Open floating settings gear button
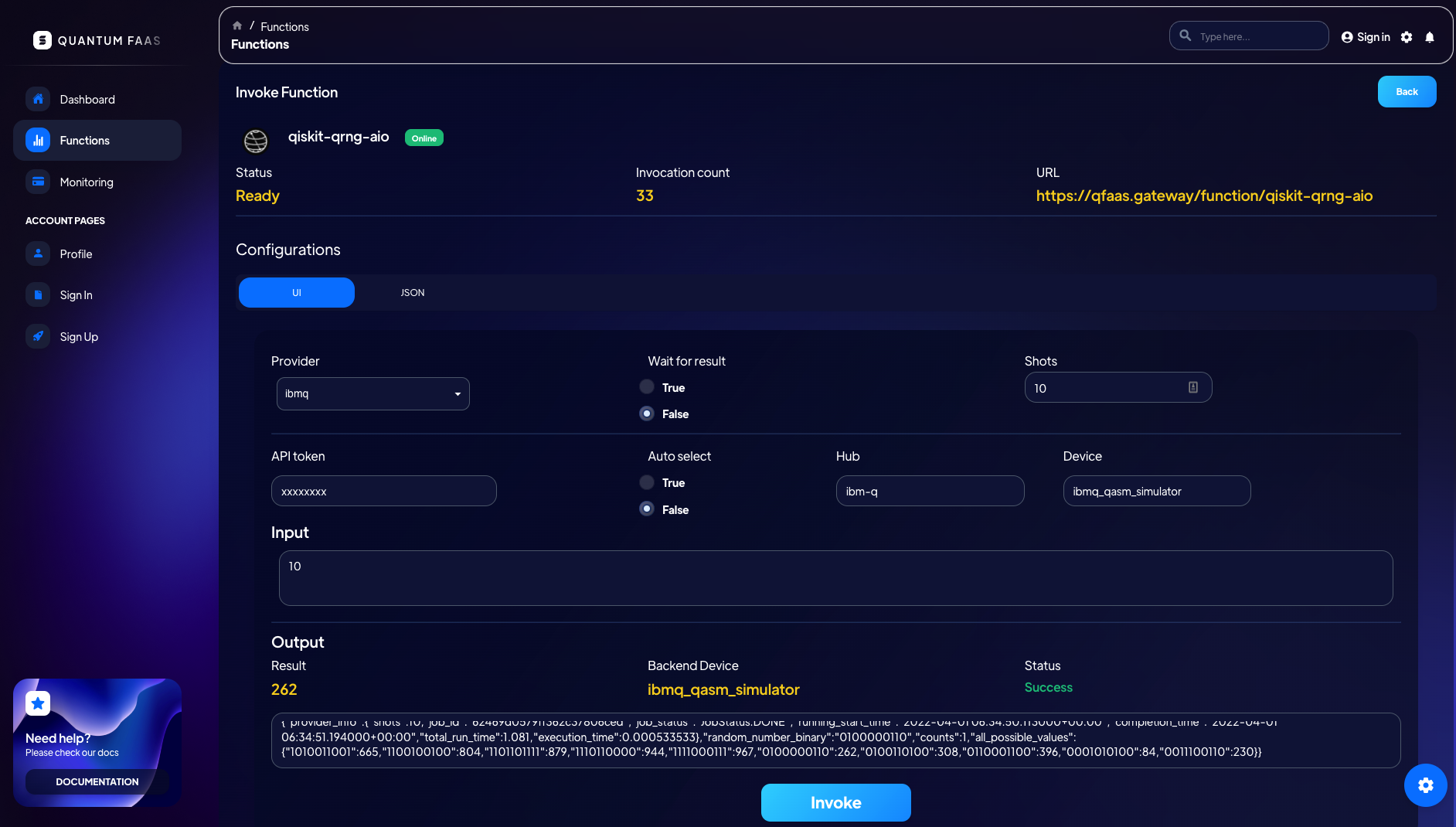This screenshot has height=827, width=1456. [x=1425, y=785]
